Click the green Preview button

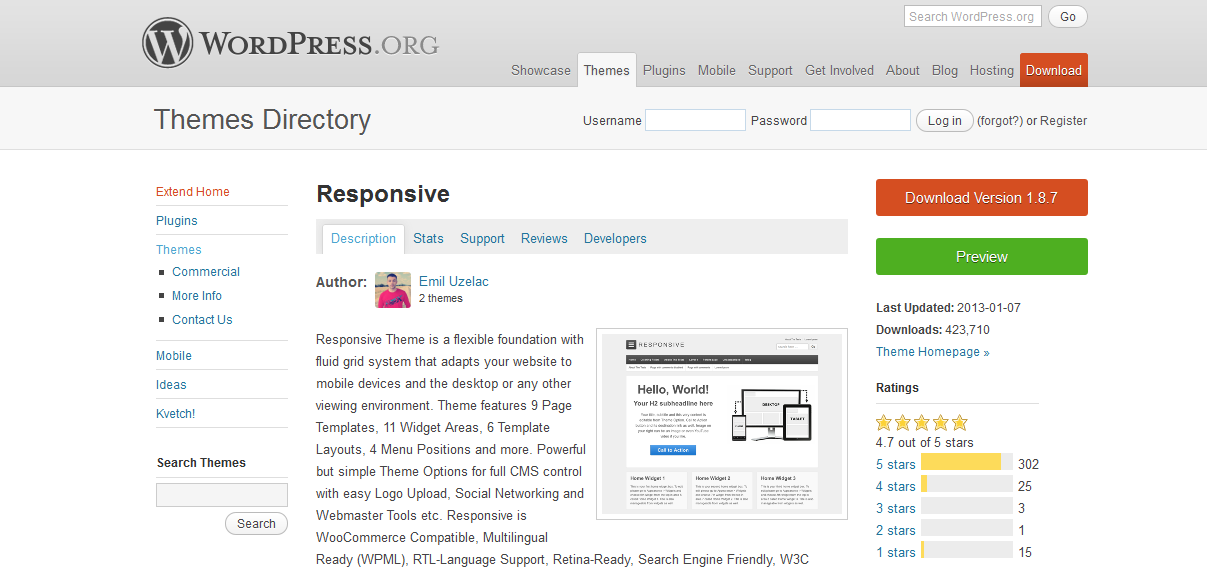click(x=982, y=257)
